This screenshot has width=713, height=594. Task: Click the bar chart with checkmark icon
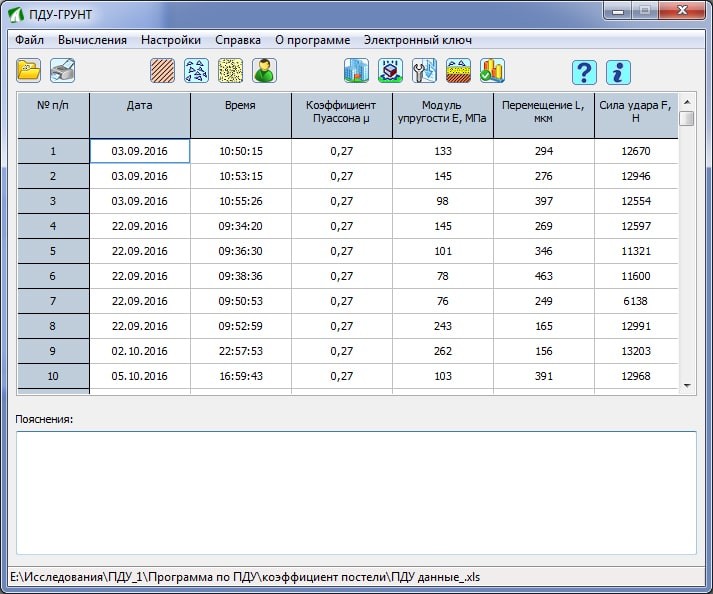(x=492, y=71)
